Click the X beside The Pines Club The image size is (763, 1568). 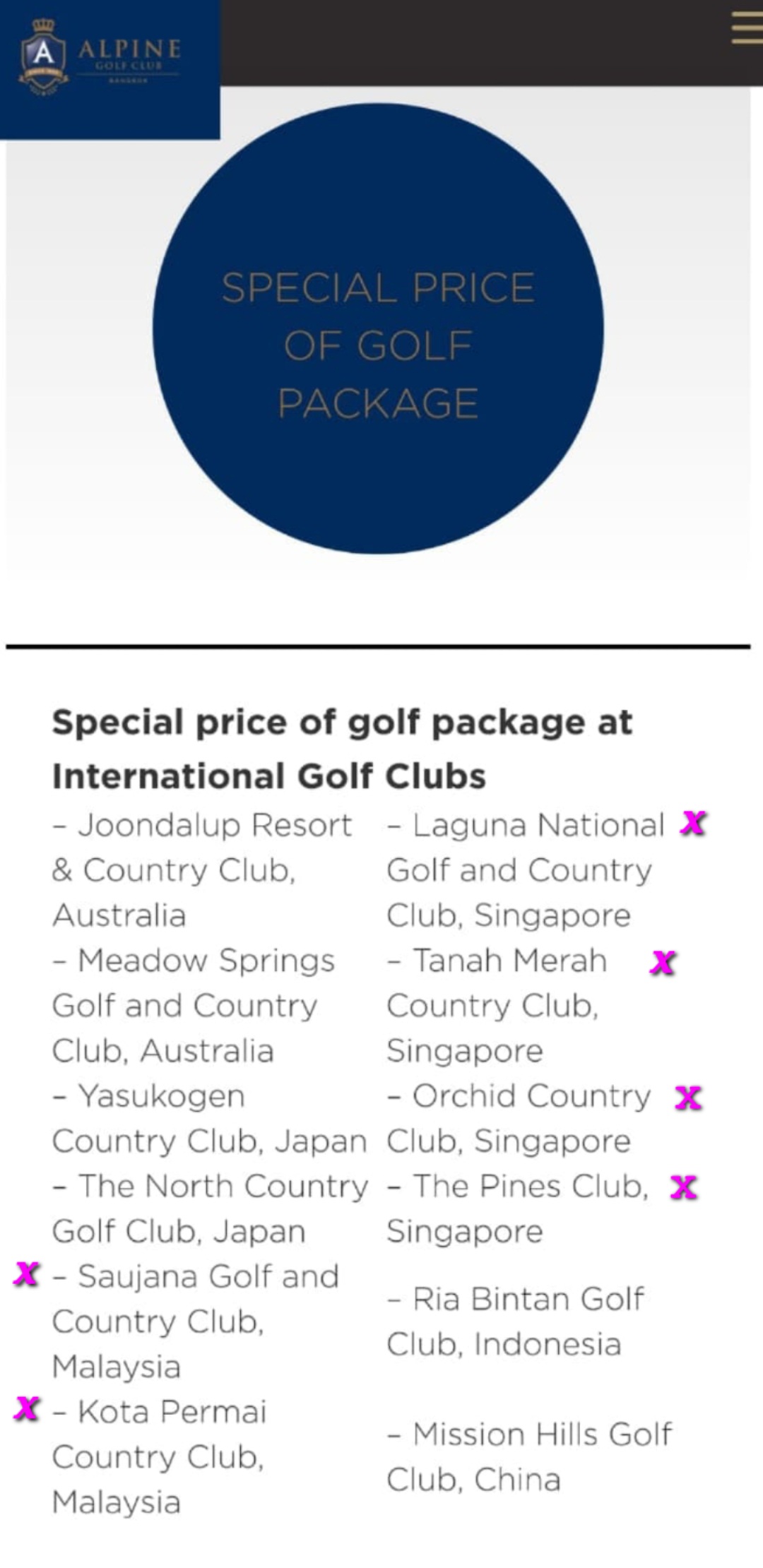684,1187
